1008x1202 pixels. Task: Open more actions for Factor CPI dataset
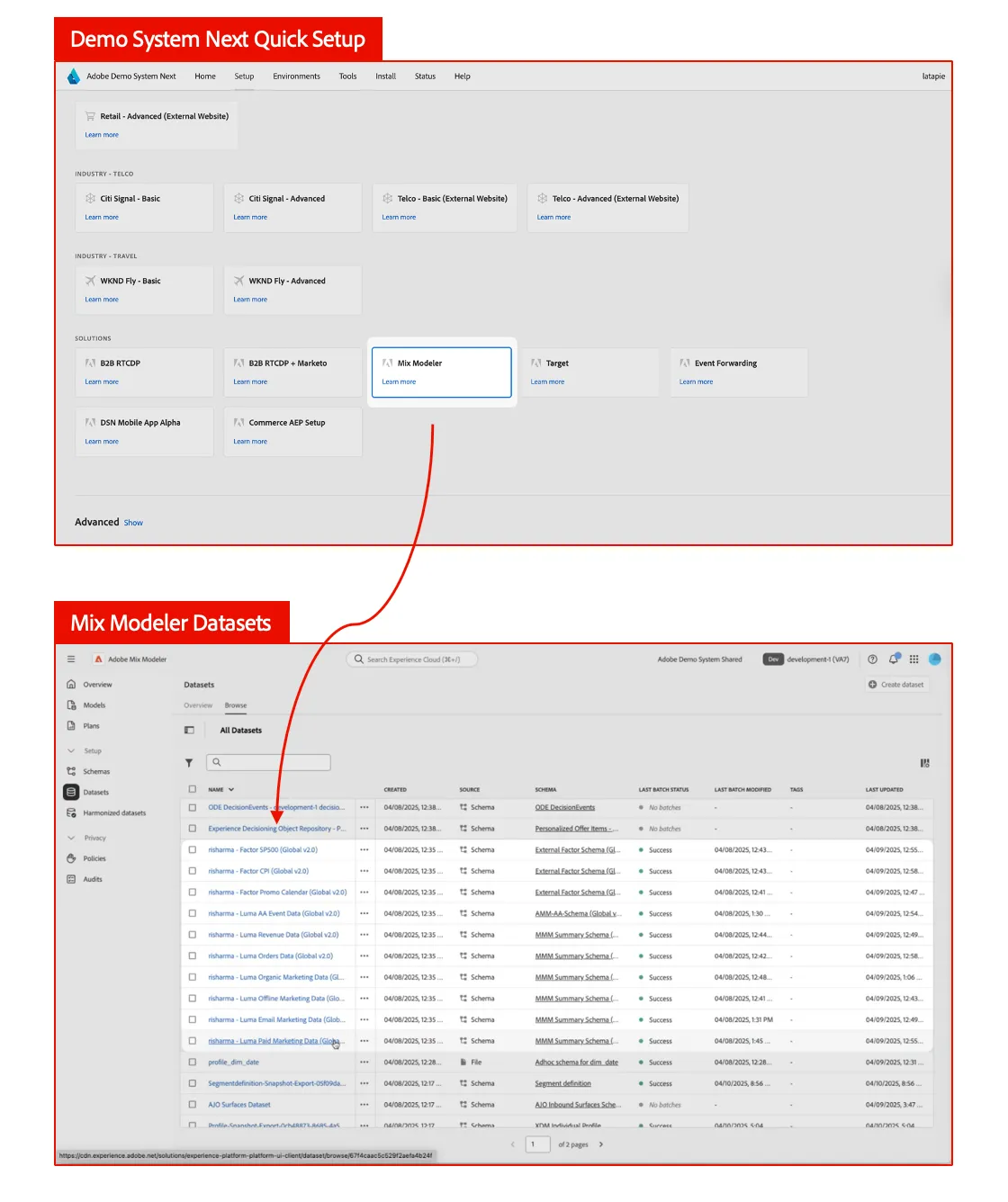pos(364,872)
